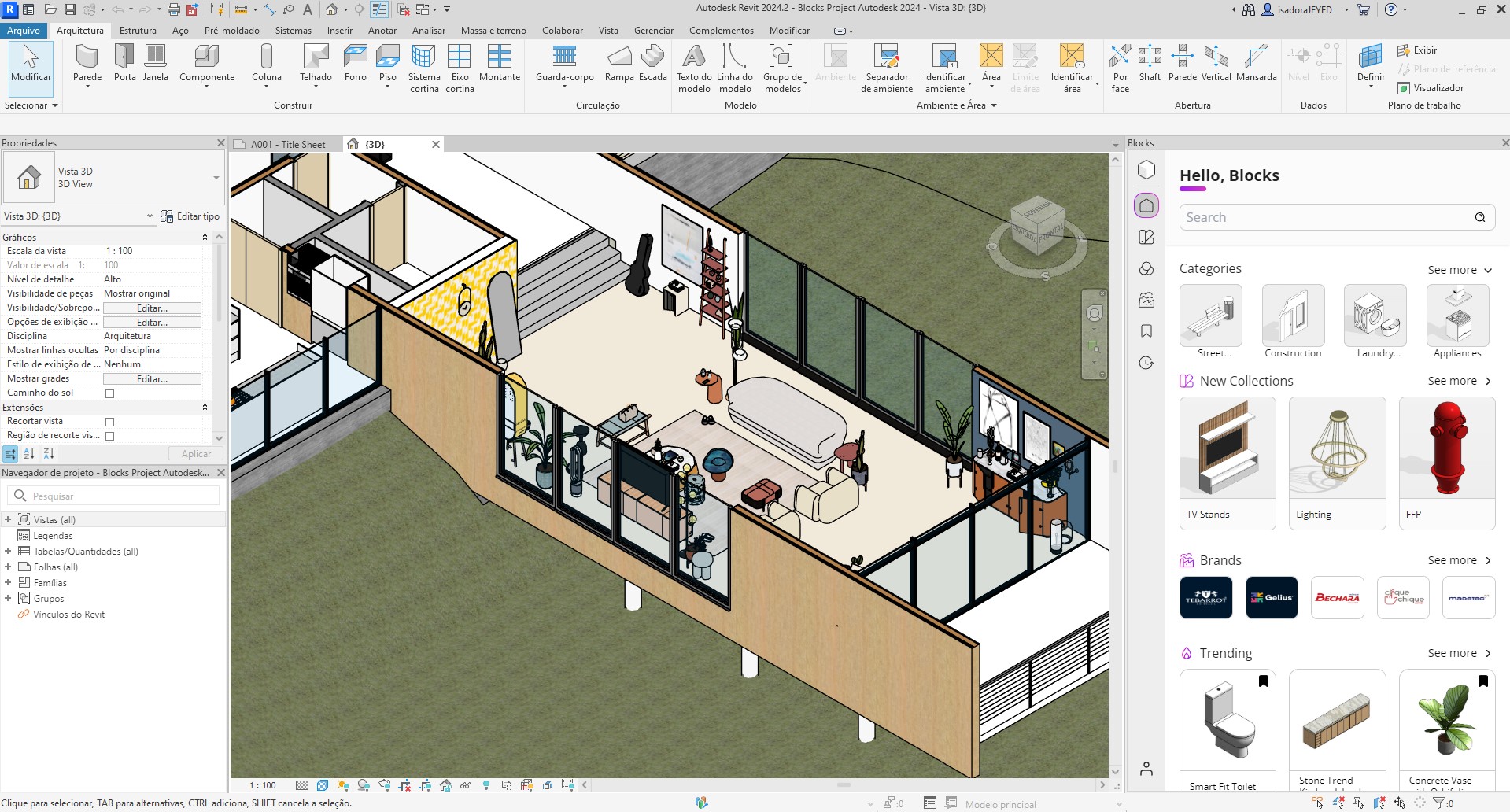Open the Lighting collection thumbnail

(x=1337, y=463)
